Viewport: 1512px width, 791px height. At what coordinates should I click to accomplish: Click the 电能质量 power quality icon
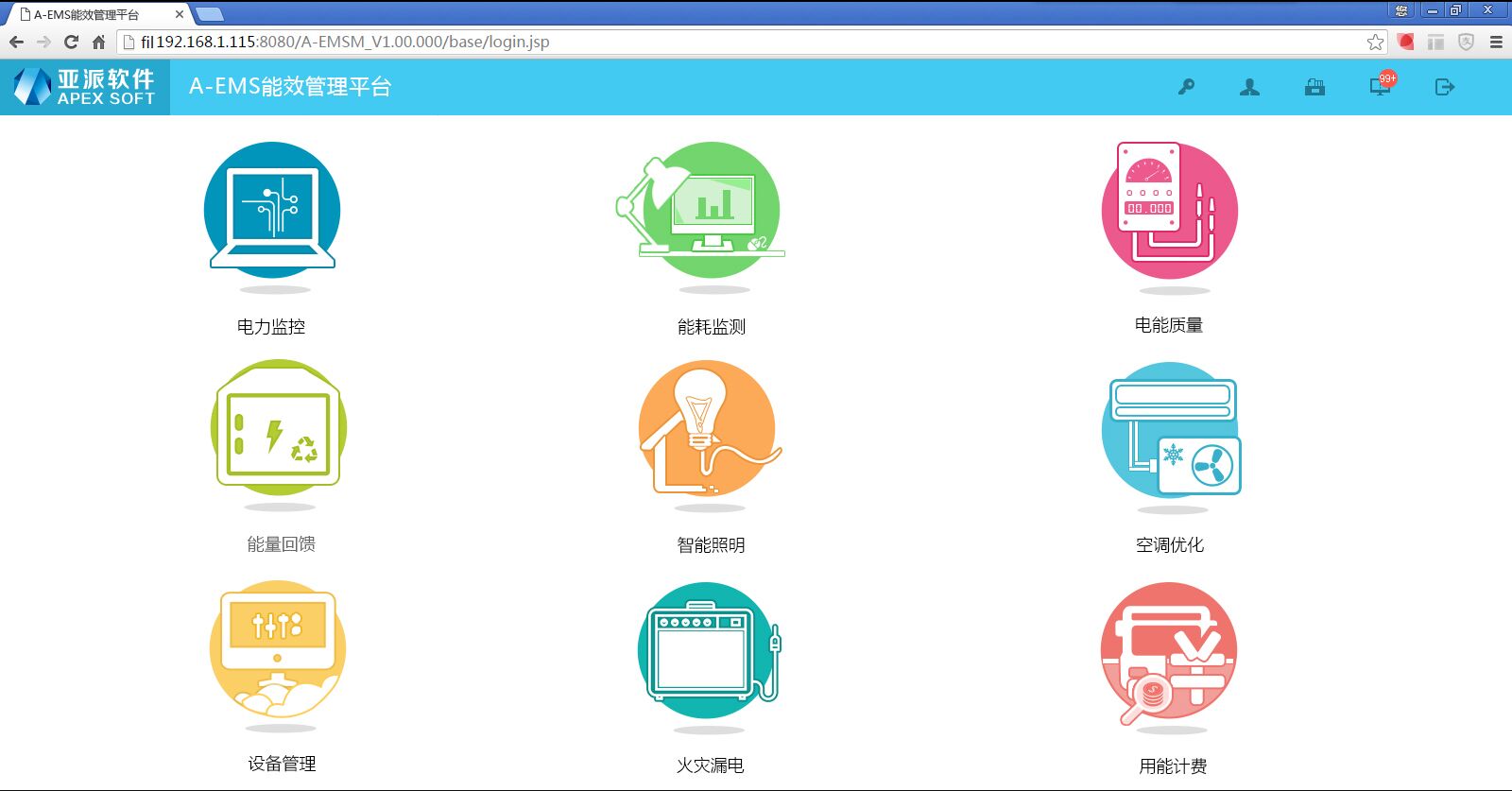click(x=1169, y=210)
